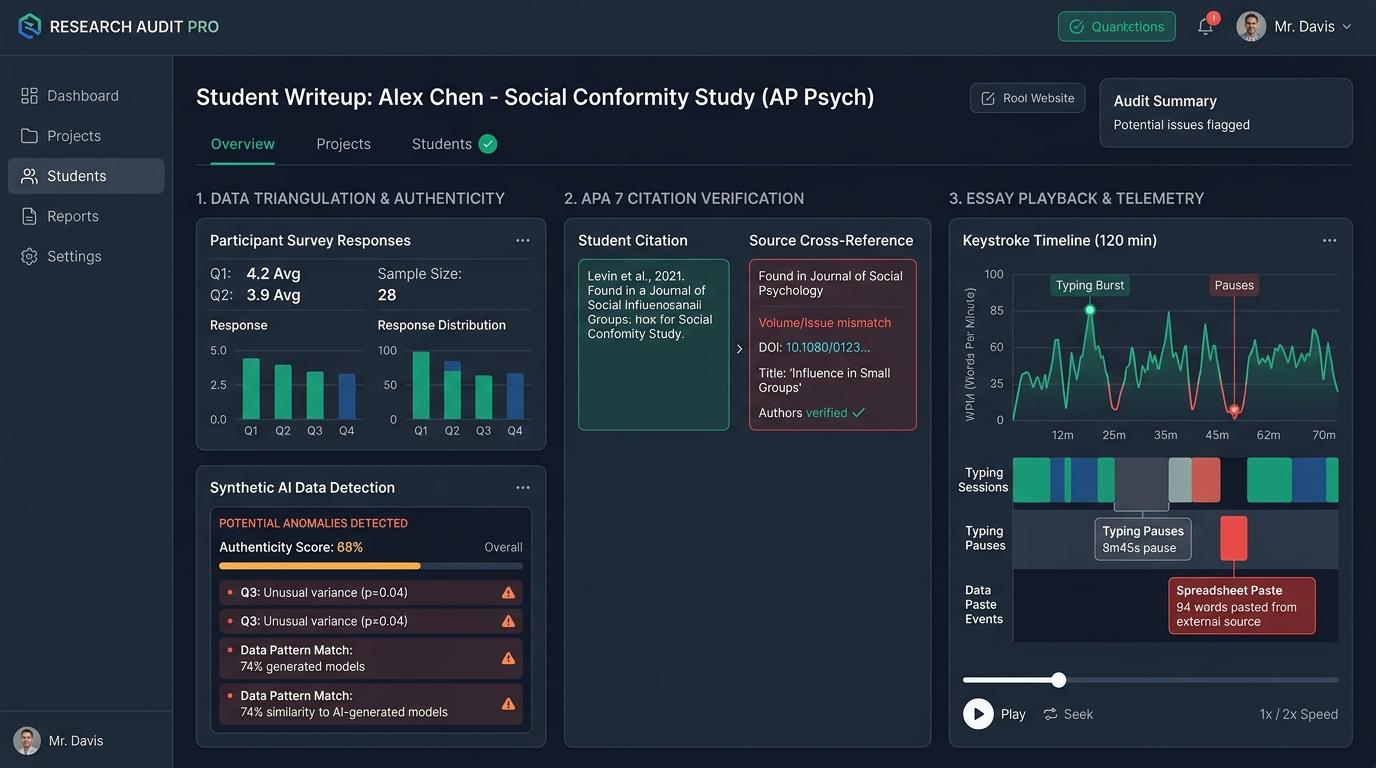Open the Dashboard sidebar item

pyautogui.click(x=86, y=96)
